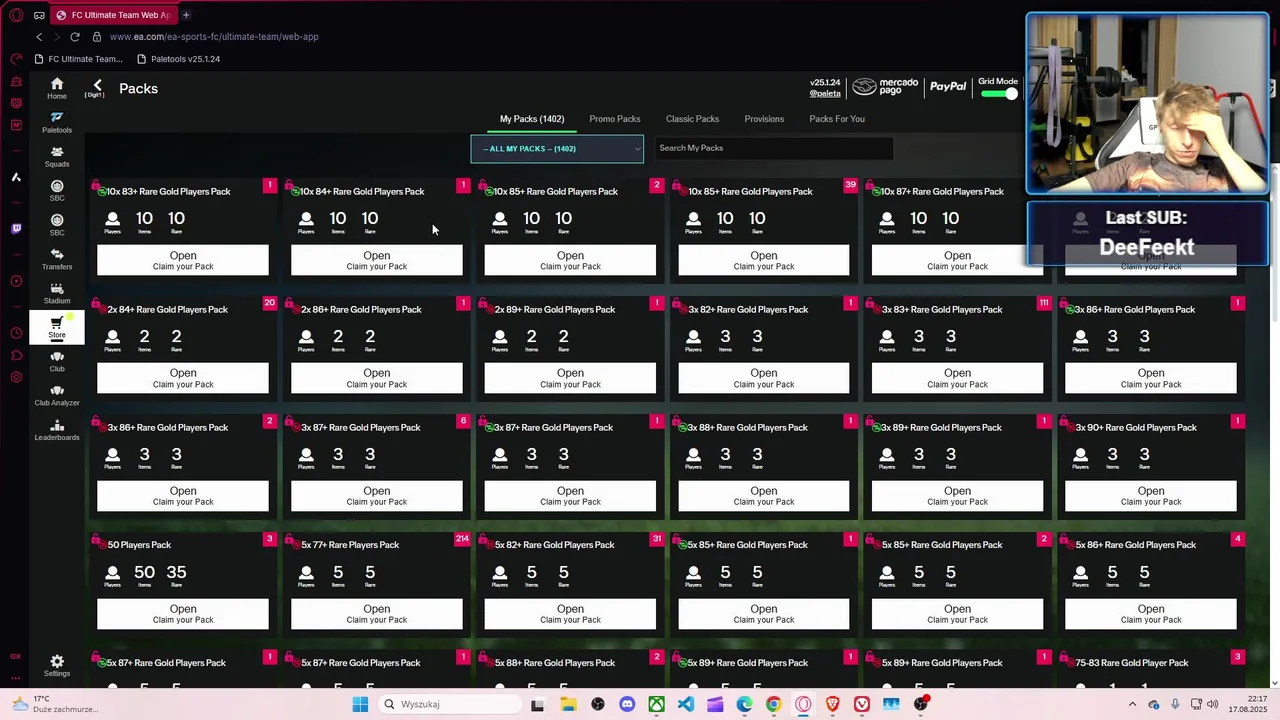Open the 2x 89+ Rare Gold pack
This screenshot has height=720, width=1280.
tap(570, 378)
